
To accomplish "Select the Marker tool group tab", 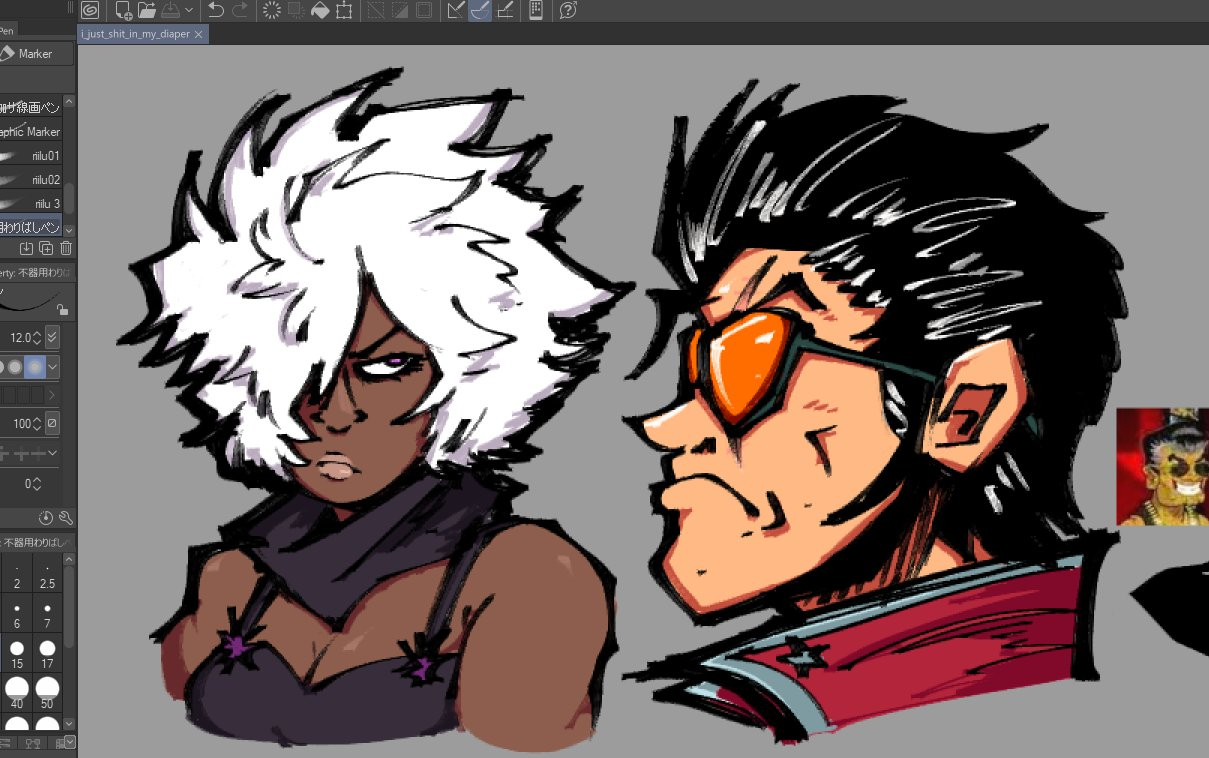I will tap(36, 54).
